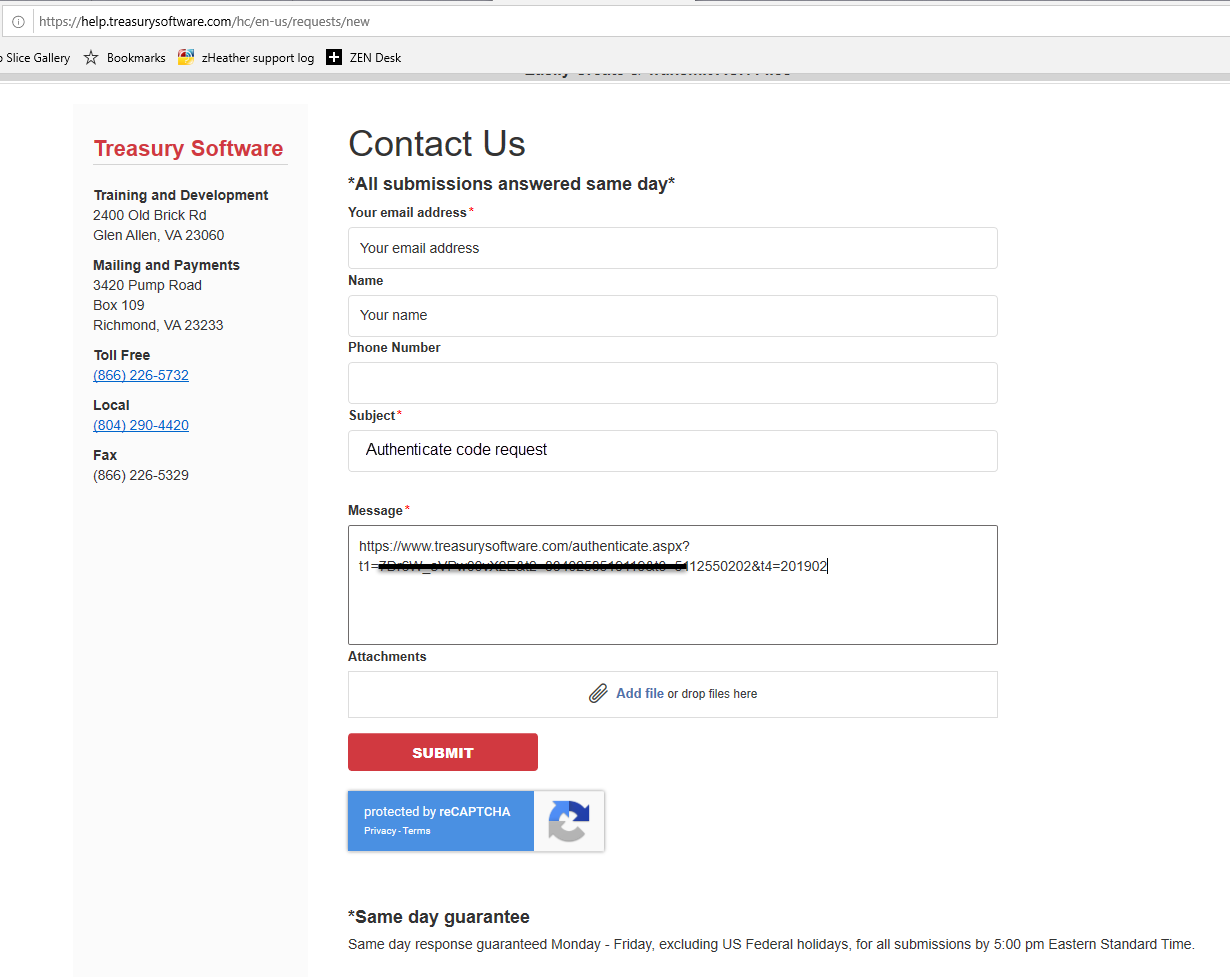Open the Slice Gallery bookmark
The width and height of the screenshot is (1230, 977).
pyautogui.click(x=36, y=58)
